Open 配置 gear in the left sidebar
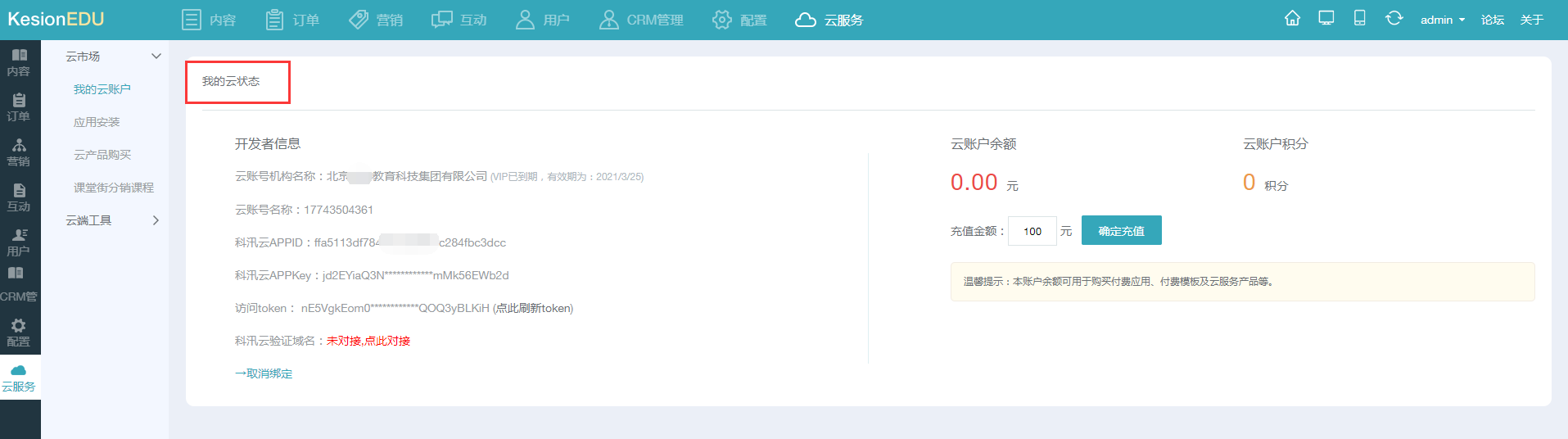1568x439 pixels. [19, 333]
